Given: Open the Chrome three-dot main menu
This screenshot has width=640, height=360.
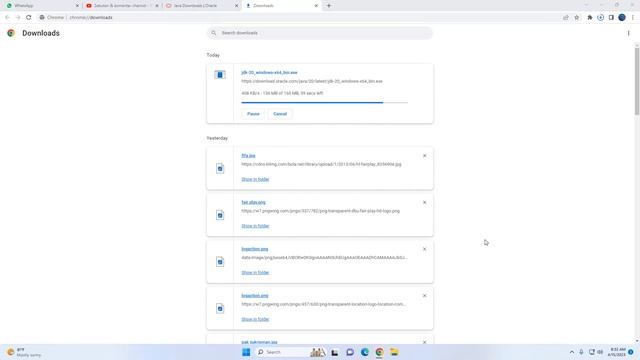Looking at the screenshot, I should (633, 18).
